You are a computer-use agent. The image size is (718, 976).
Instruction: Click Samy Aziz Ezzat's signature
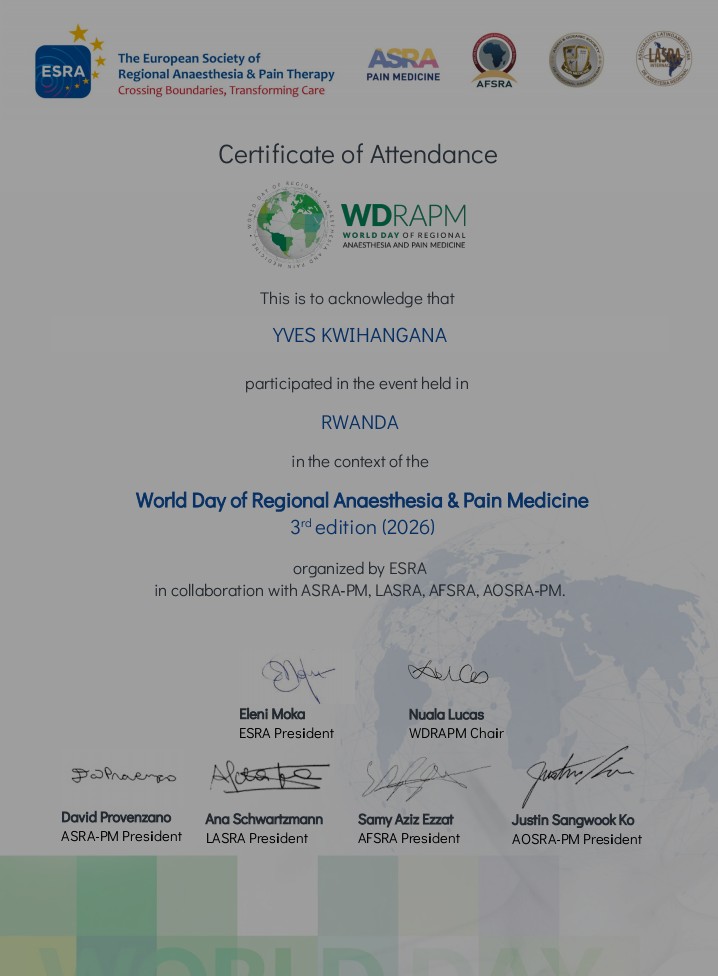[x=424, y=778]
